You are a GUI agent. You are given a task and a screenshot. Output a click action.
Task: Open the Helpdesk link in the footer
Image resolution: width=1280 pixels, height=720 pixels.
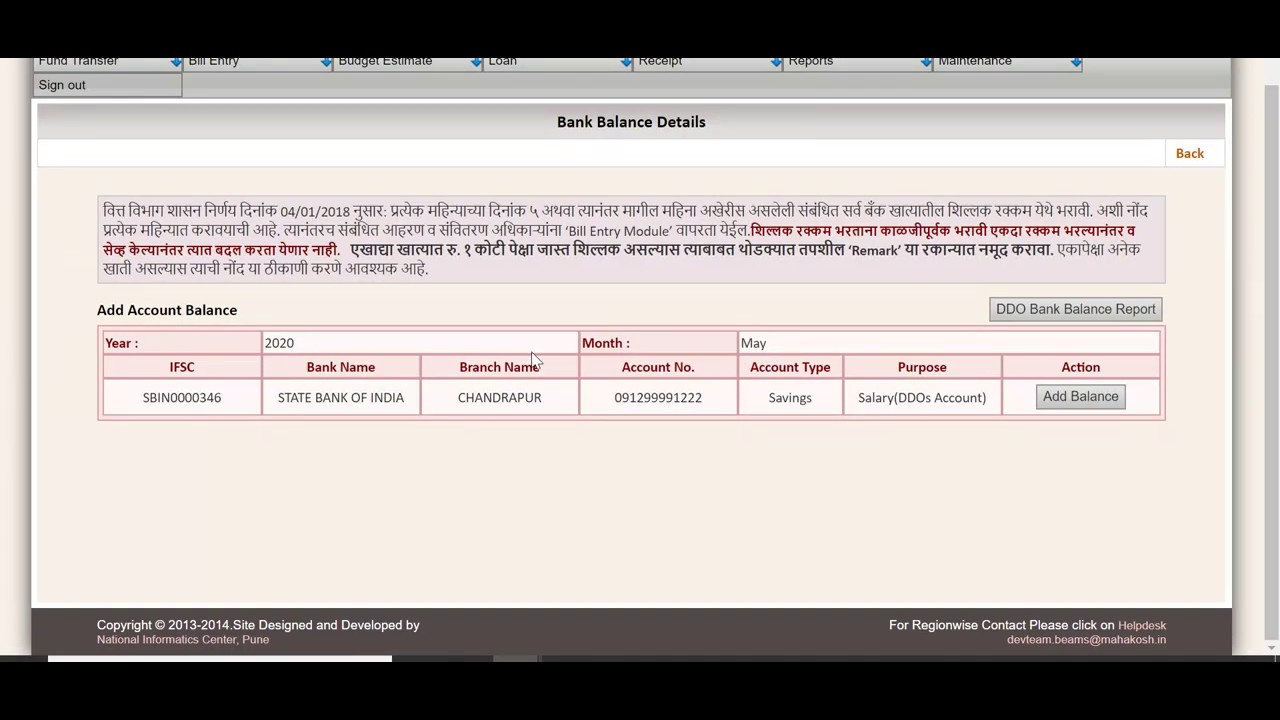point(1142,625)
